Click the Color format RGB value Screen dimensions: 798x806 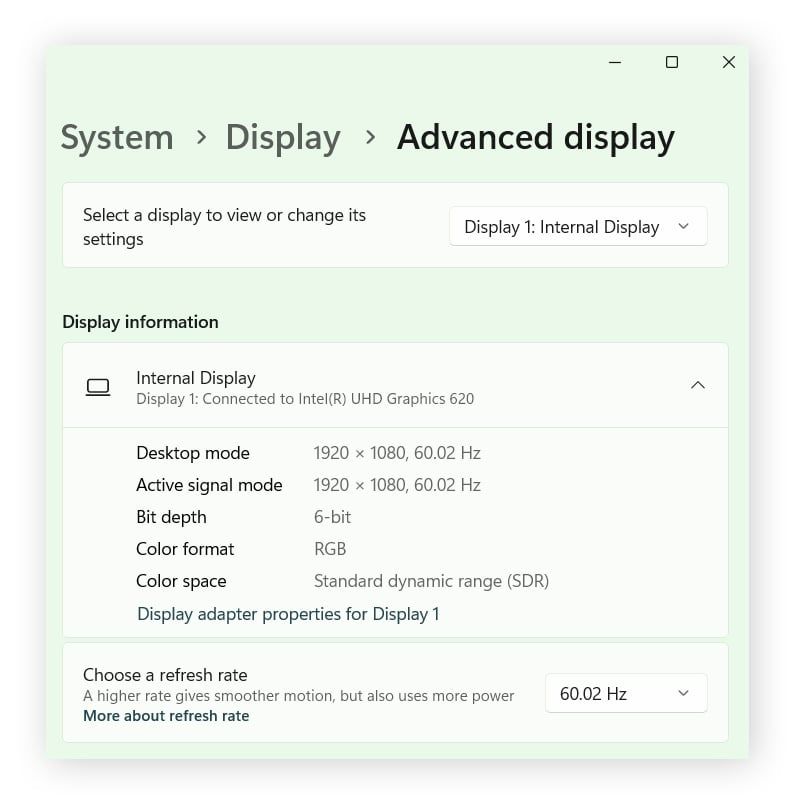(330, 549)
